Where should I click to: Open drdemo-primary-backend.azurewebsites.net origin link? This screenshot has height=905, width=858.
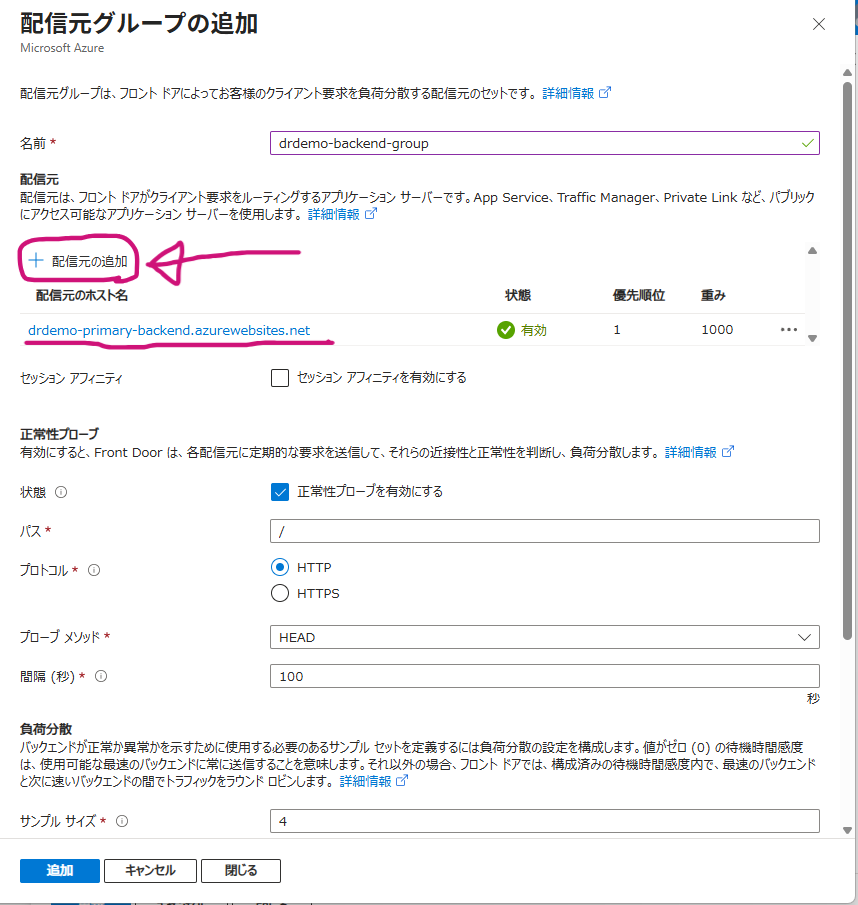pyautogui.click(x=169, y=330)
